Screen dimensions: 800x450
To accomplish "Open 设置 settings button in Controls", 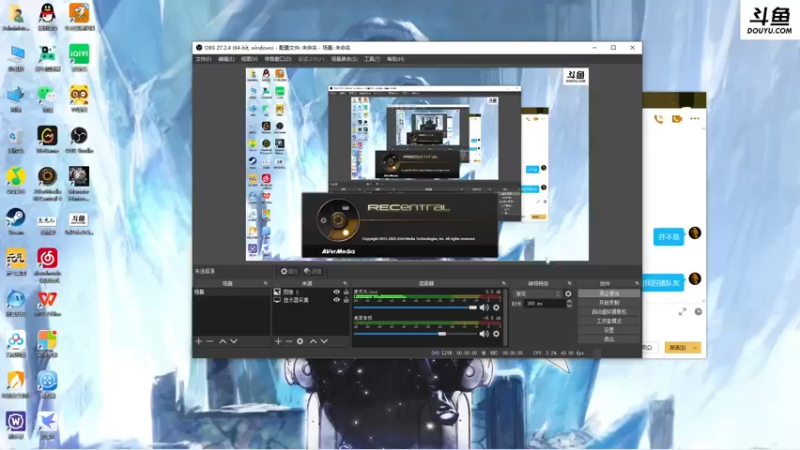I will click(x=609, y=330).
